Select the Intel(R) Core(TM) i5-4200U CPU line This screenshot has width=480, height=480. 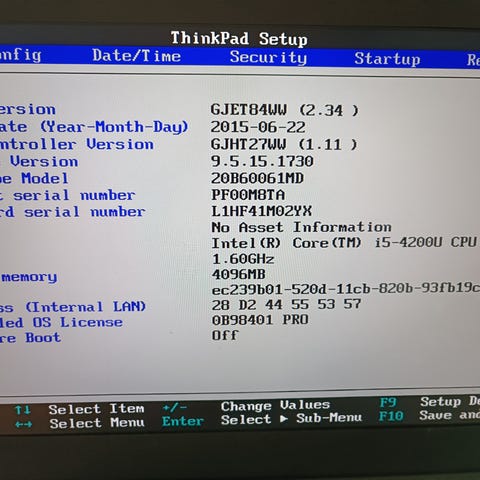pyautogui.click(x=344, y=243)
